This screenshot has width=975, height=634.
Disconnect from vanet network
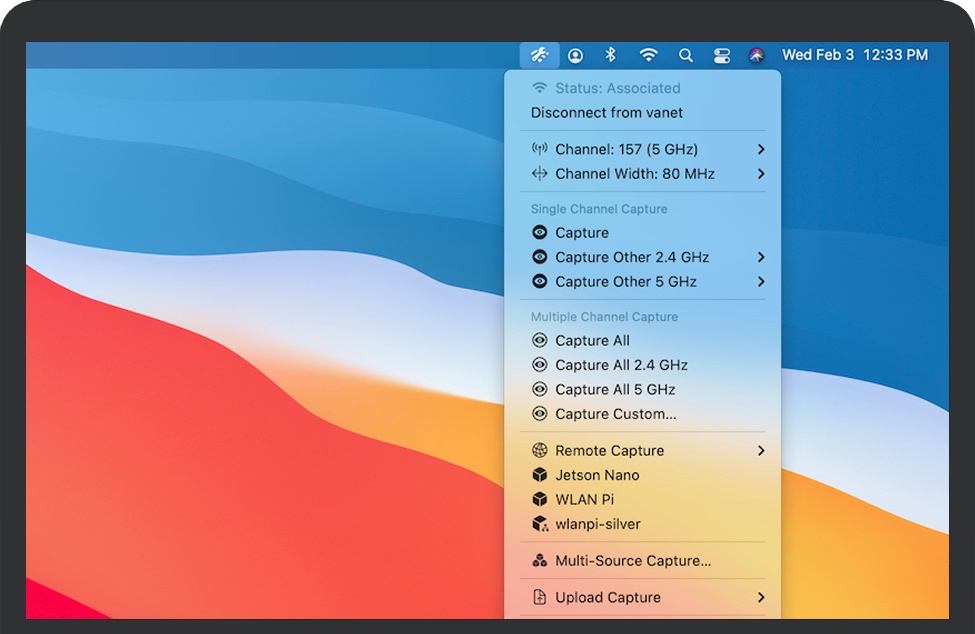(x=607, y=113)
